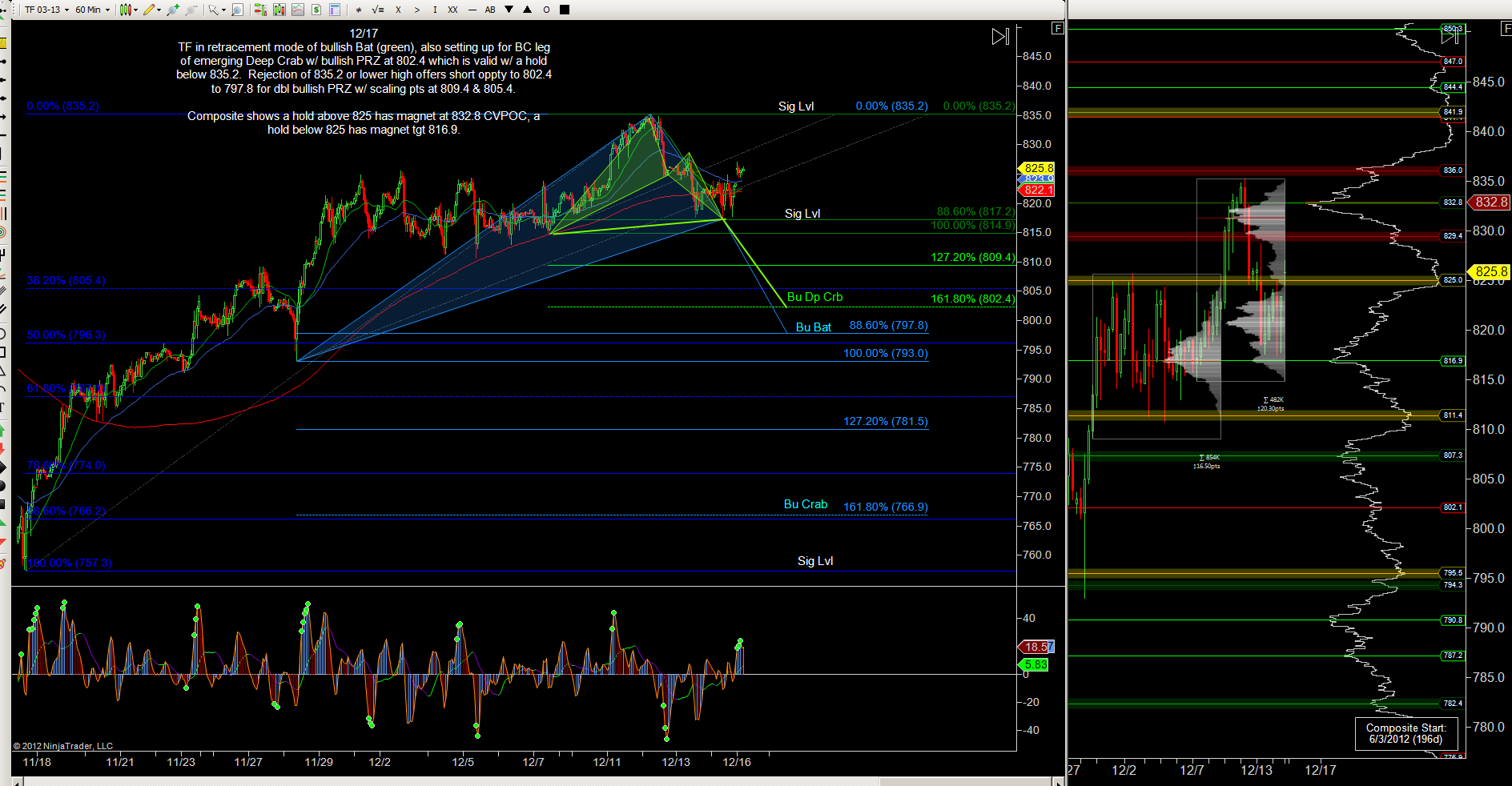This screenshot has height=786, width=1512.
Task: Click the zoom out magnifier icon
Action: point(191,10)
